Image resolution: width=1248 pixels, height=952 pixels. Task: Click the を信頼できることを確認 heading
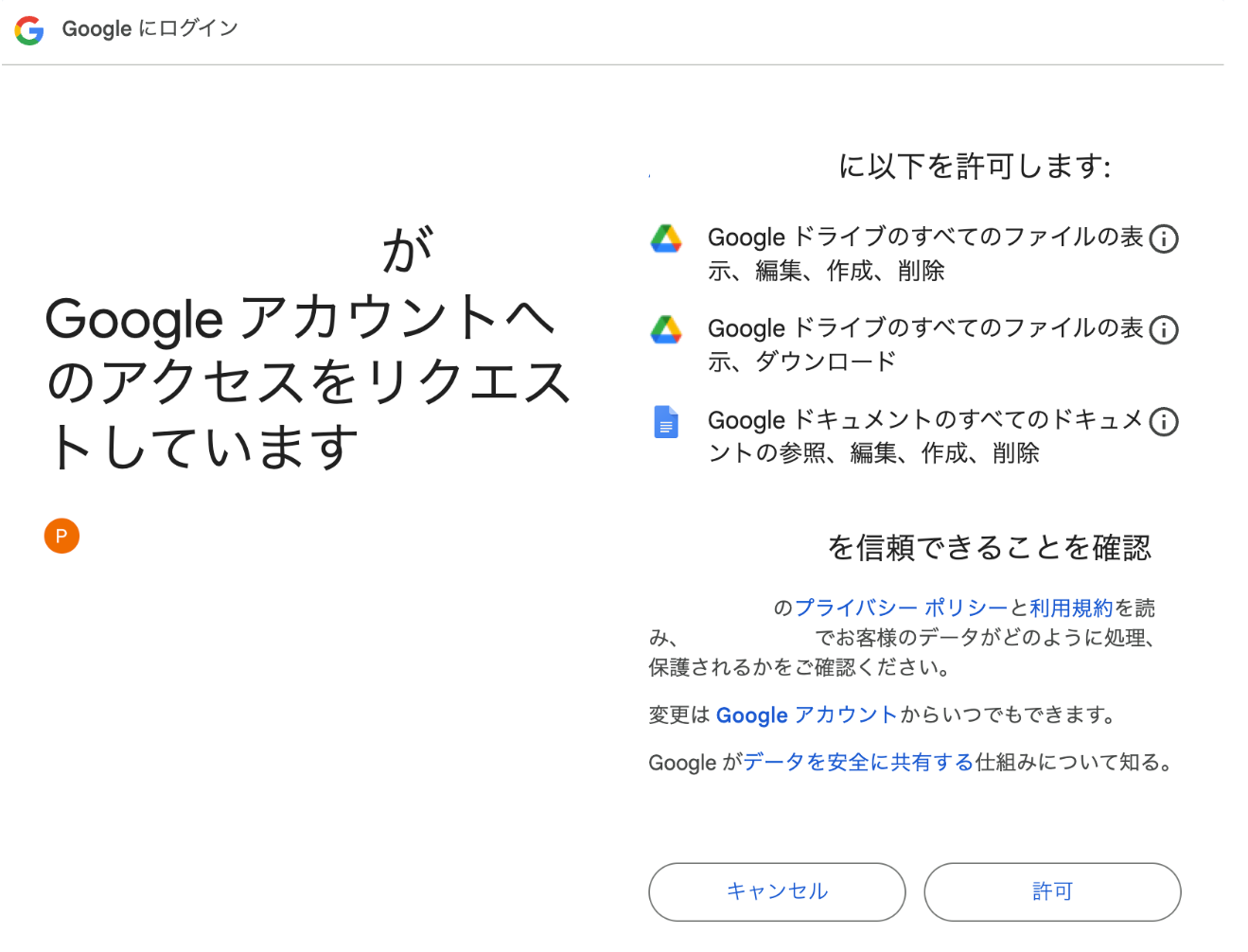[x=989, y=547]
